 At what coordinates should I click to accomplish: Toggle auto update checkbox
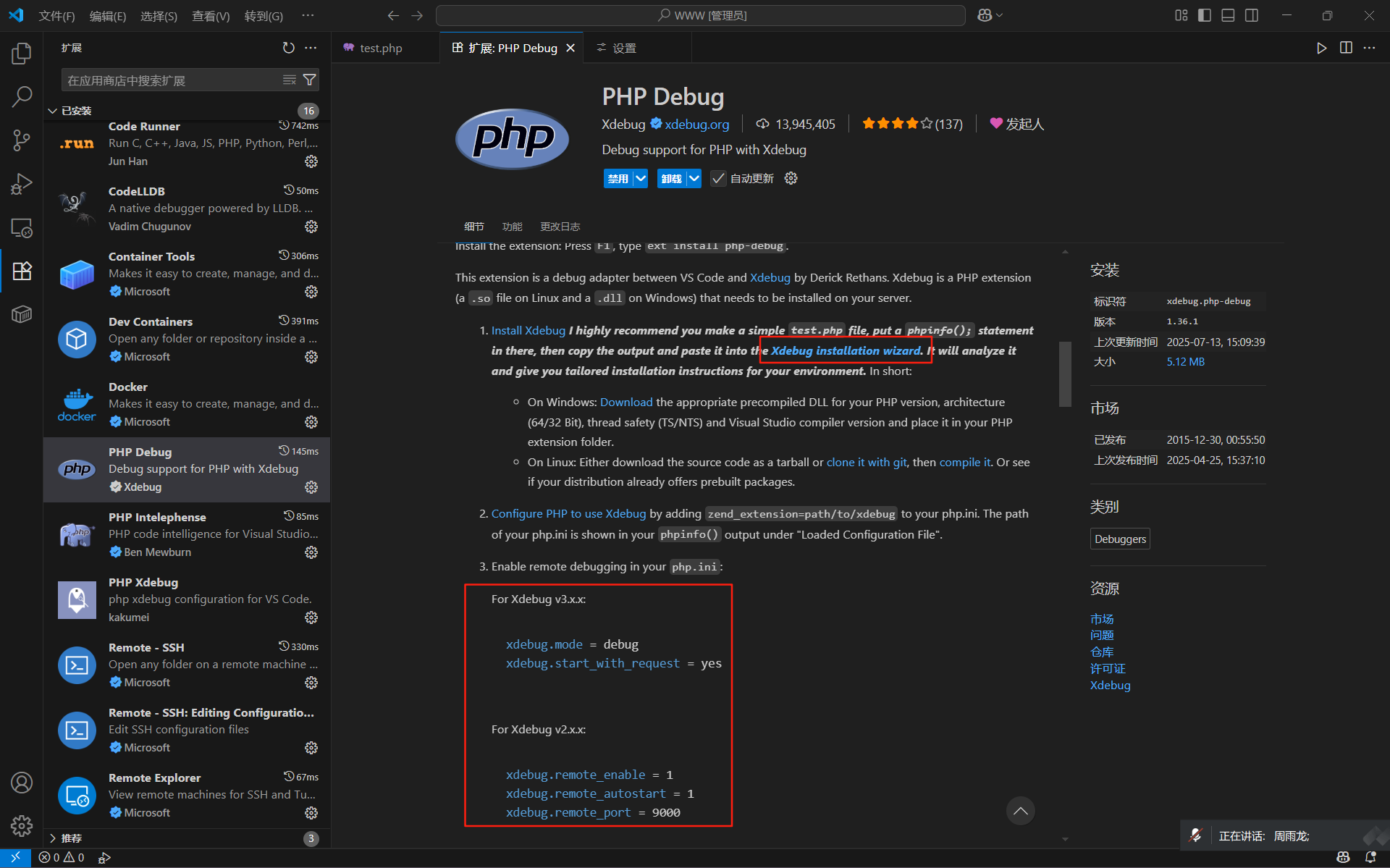click(718, 178)
